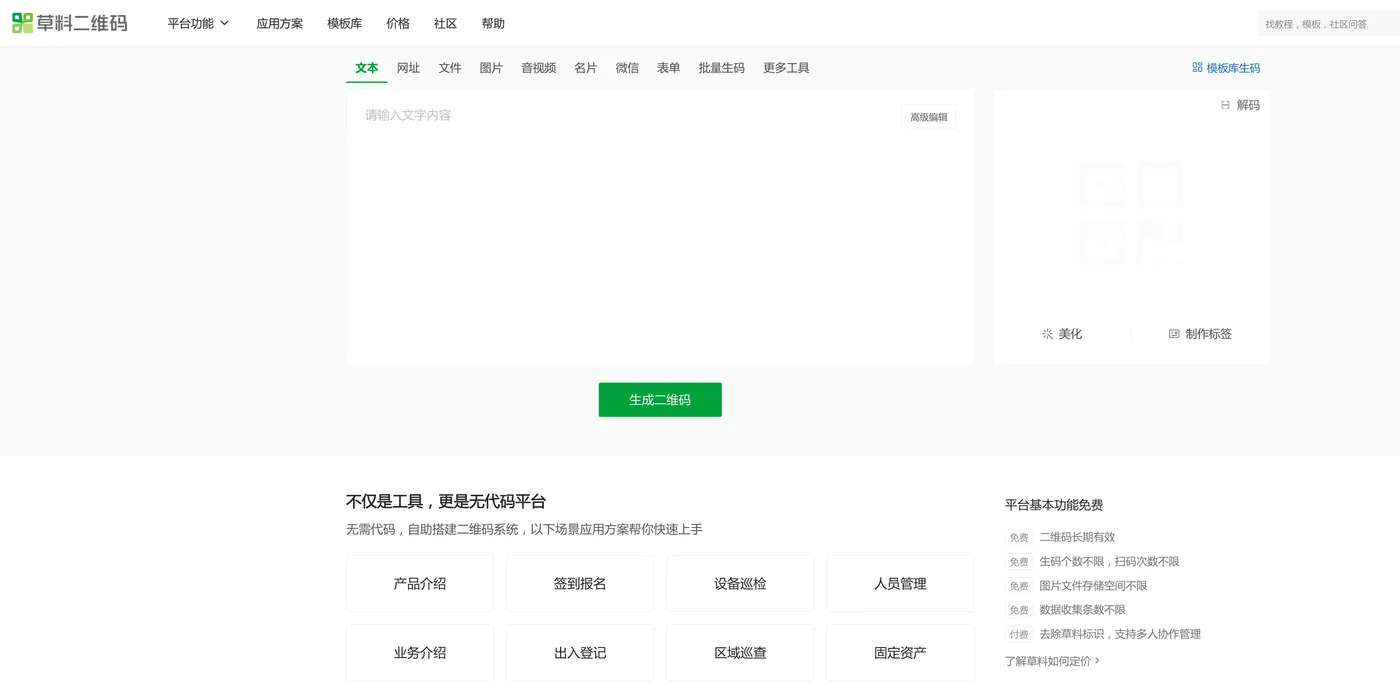Click the text 二维码长期有效
The width and height of the screenshot is (1400, 685).
pyautogui.click(x=1077, y=537)
